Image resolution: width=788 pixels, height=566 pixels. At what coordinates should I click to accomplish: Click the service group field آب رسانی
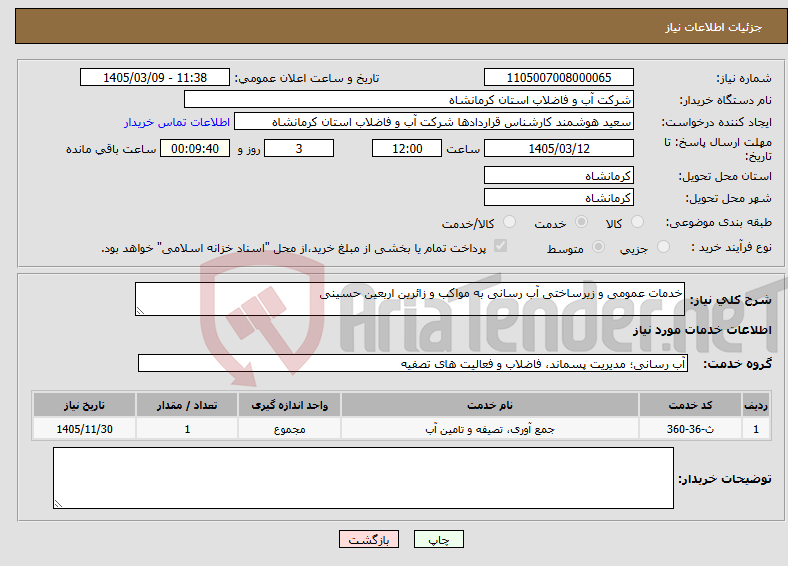pos(413,363)
